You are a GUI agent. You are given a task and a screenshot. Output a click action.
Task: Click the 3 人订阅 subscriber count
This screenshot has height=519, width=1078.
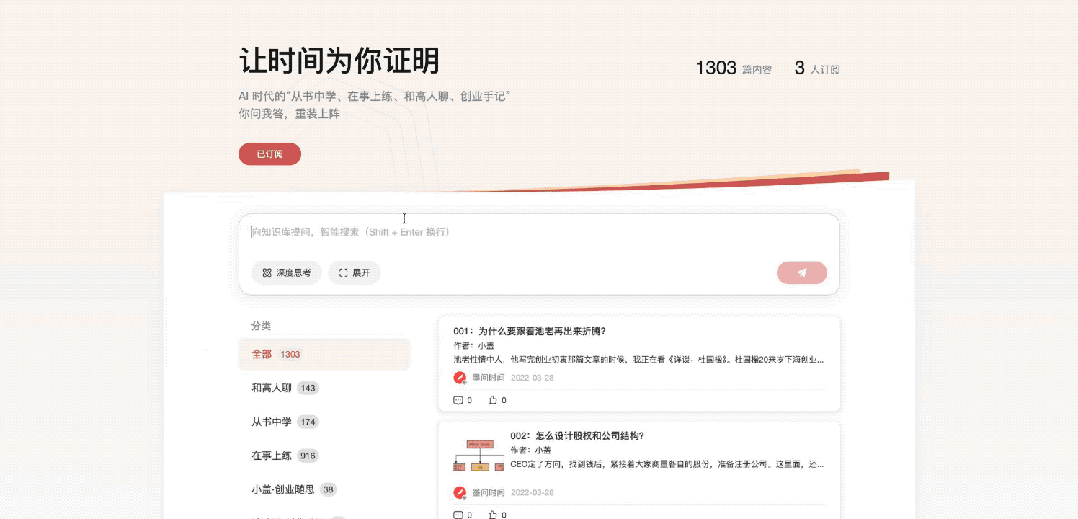point(817,68)
